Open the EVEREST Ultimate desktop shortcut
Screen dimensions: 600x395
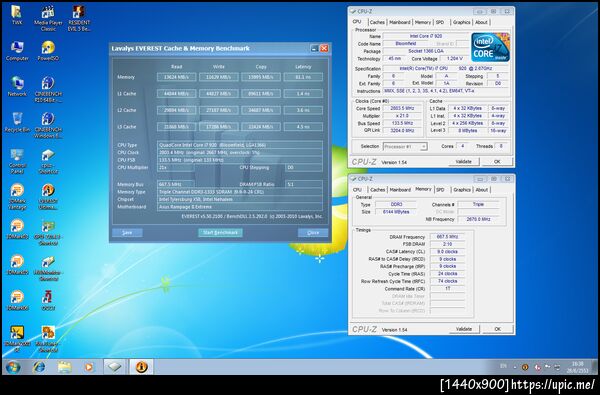pos(48,197)
